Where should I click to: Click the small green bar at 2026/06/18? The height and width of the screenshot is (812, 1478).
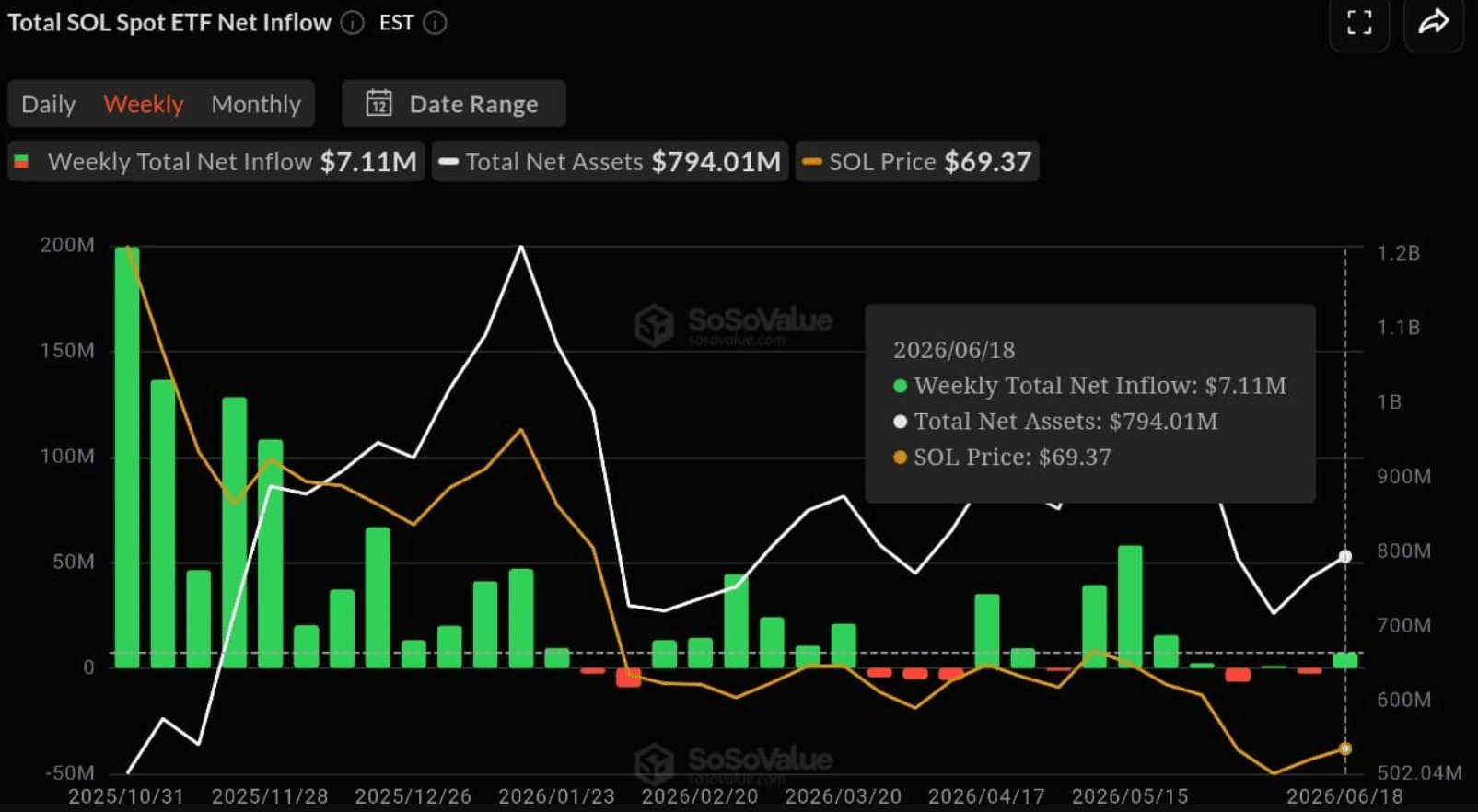pos(1345,660)
